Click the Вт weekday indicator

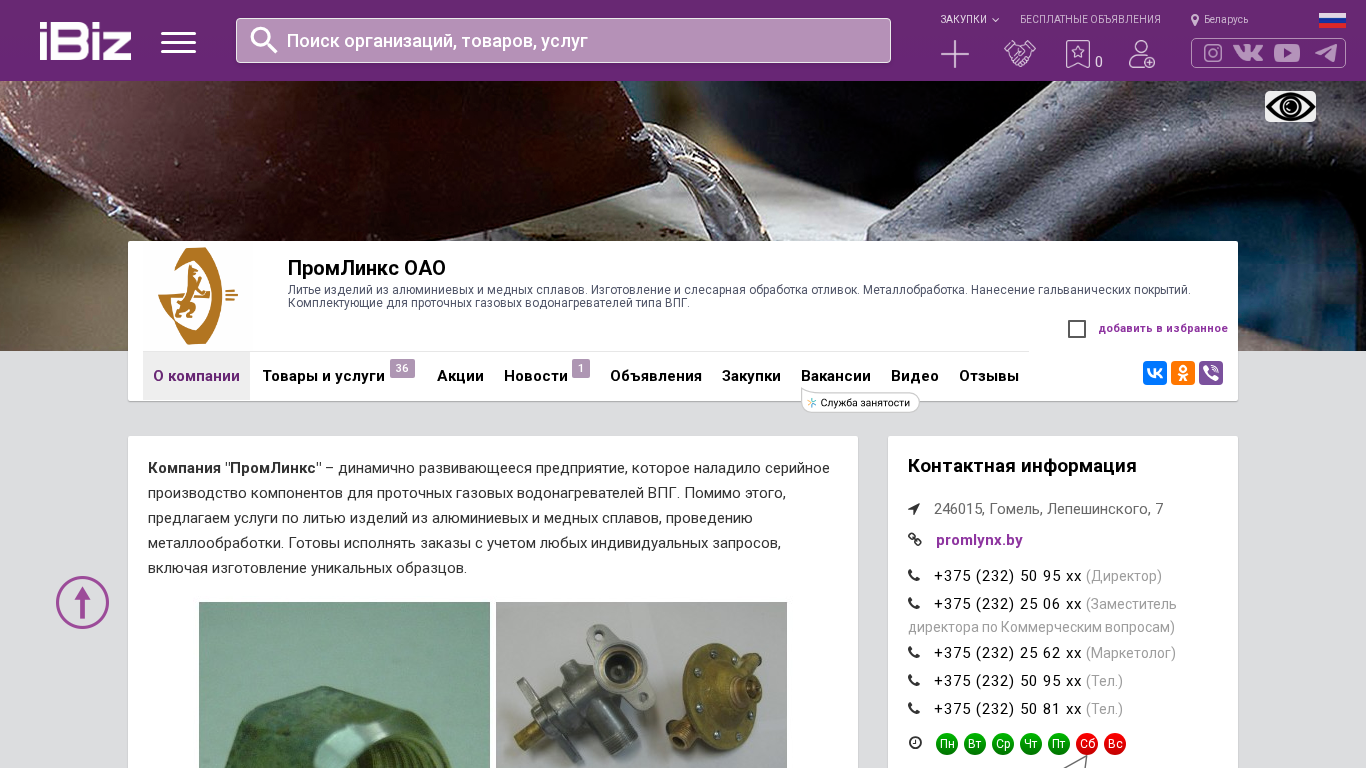pos(975,744)
